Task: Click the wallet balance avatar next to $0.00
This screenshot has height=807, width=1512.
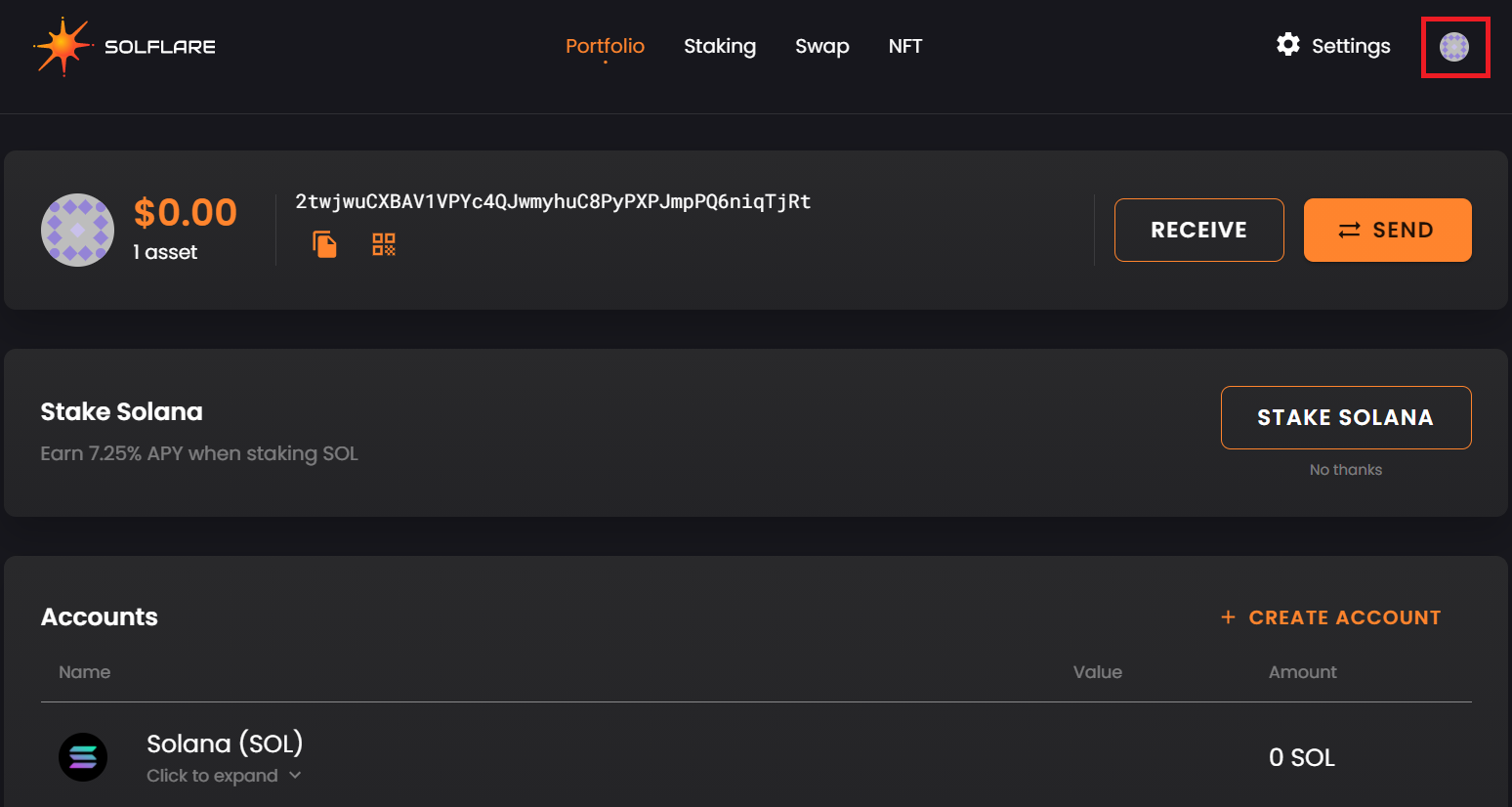Action: click(77, 230)
